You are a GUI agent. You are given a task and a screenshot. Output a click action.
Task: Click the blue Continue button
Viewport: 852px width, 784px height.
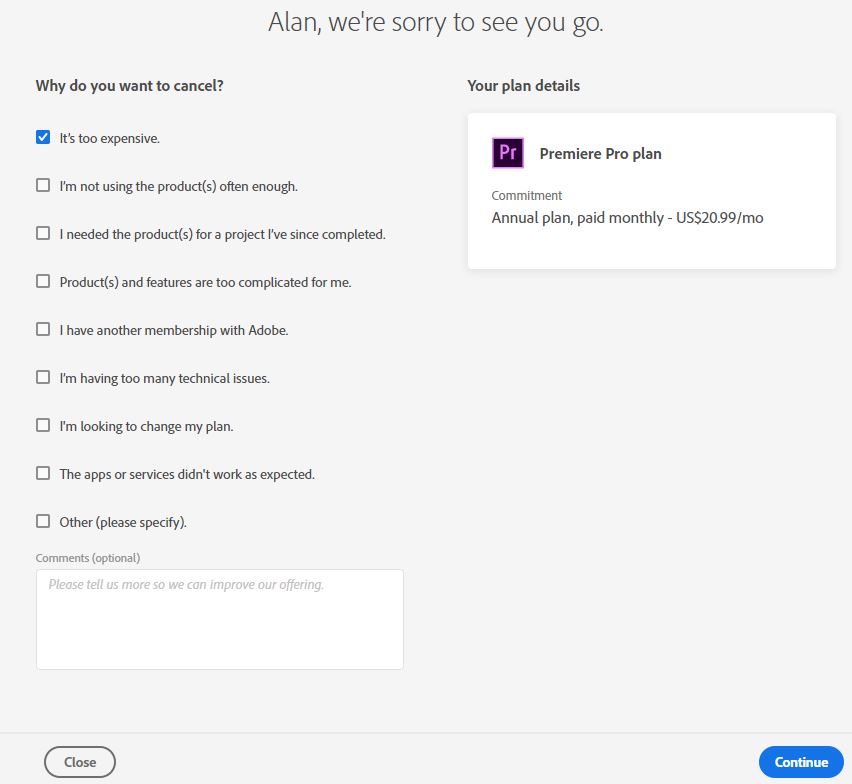point(801,762)
